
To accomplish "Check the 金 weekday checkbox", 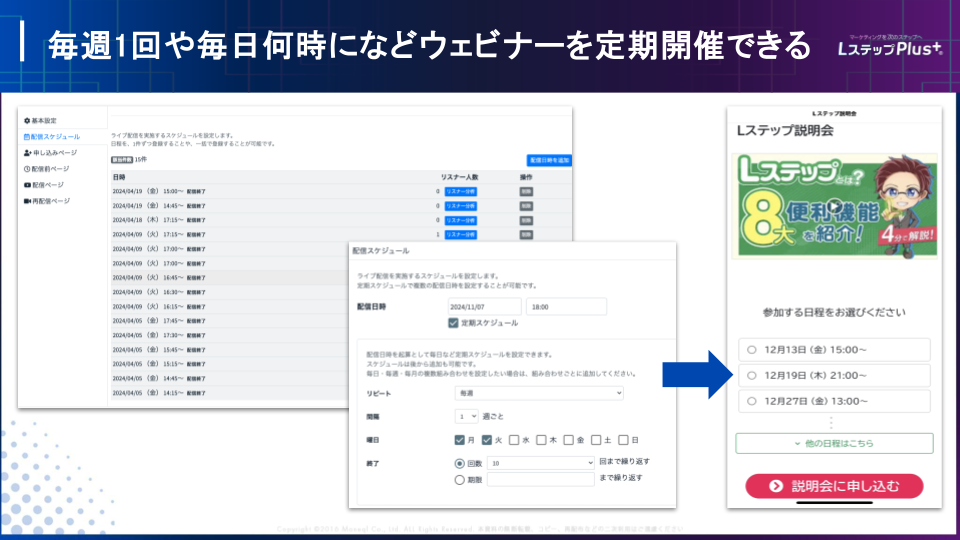I will (x=569, y=440).
